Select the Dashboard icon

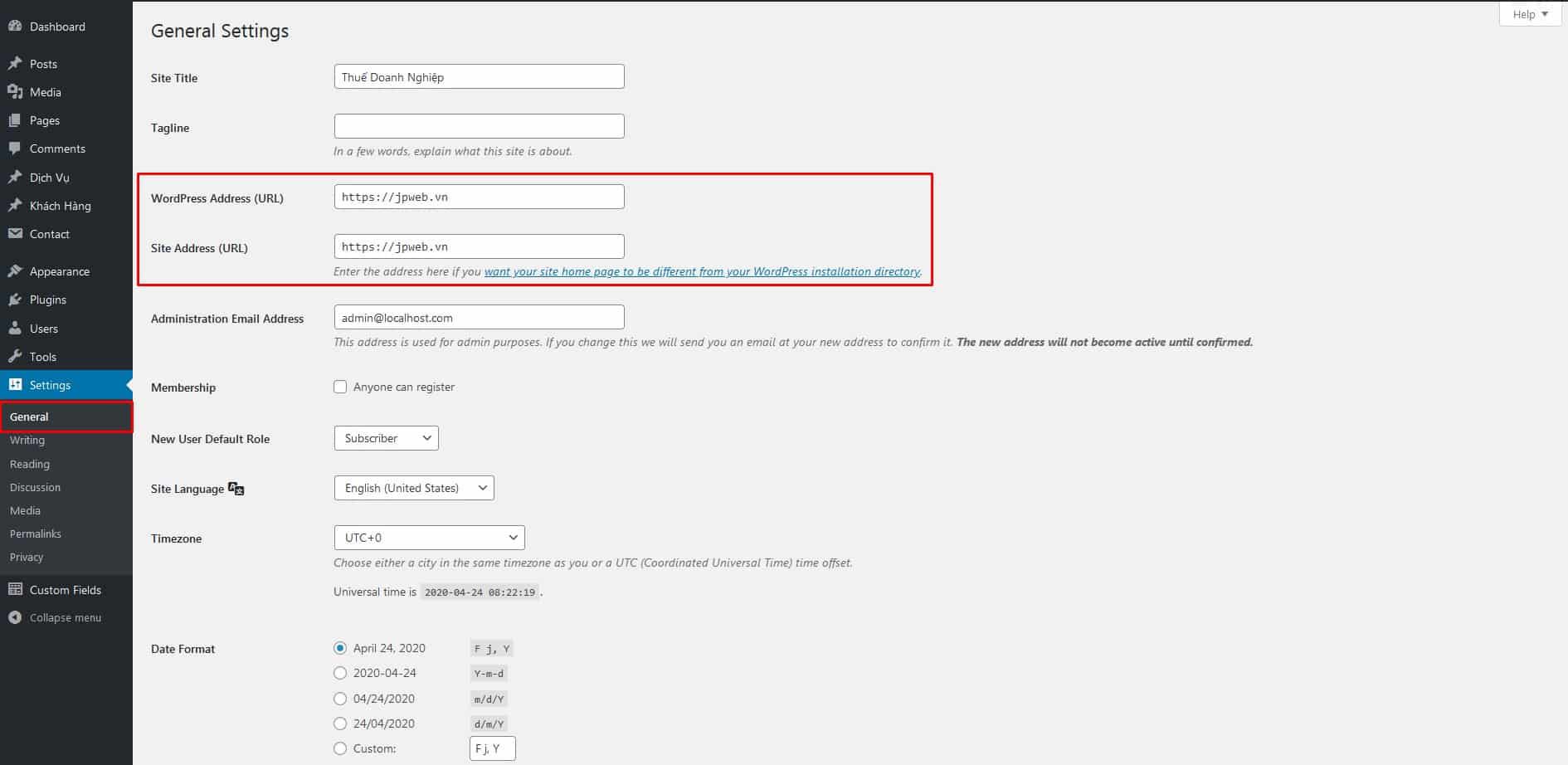[x=16, y=26]
